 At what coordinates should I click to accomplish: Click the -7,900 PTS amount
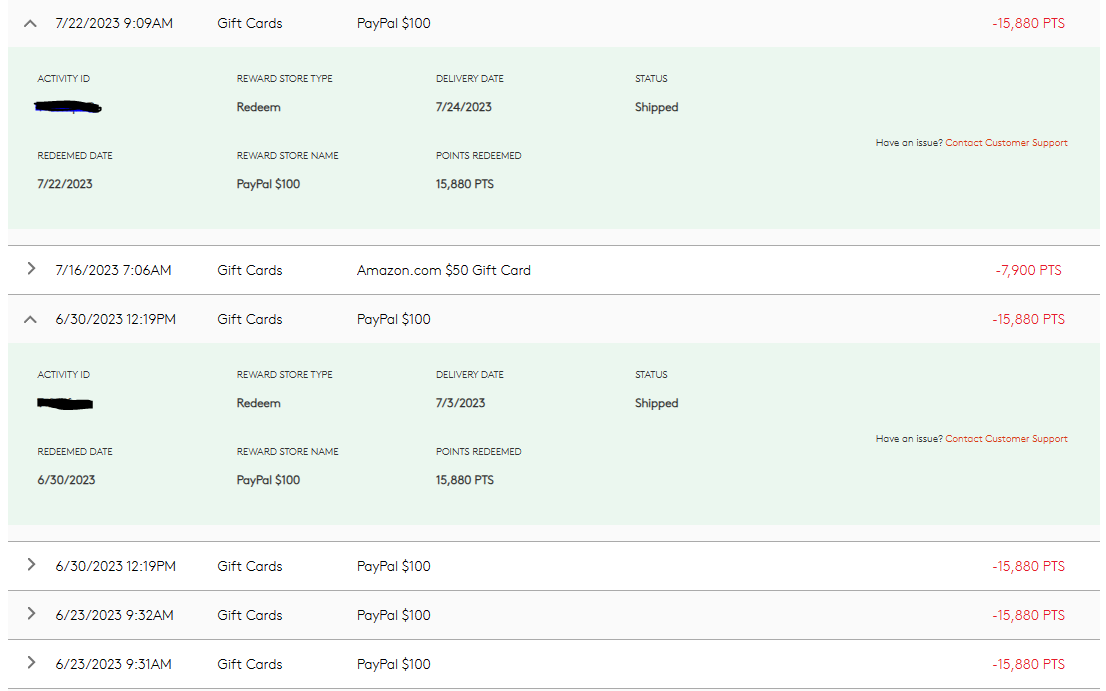click(1028, 270)
